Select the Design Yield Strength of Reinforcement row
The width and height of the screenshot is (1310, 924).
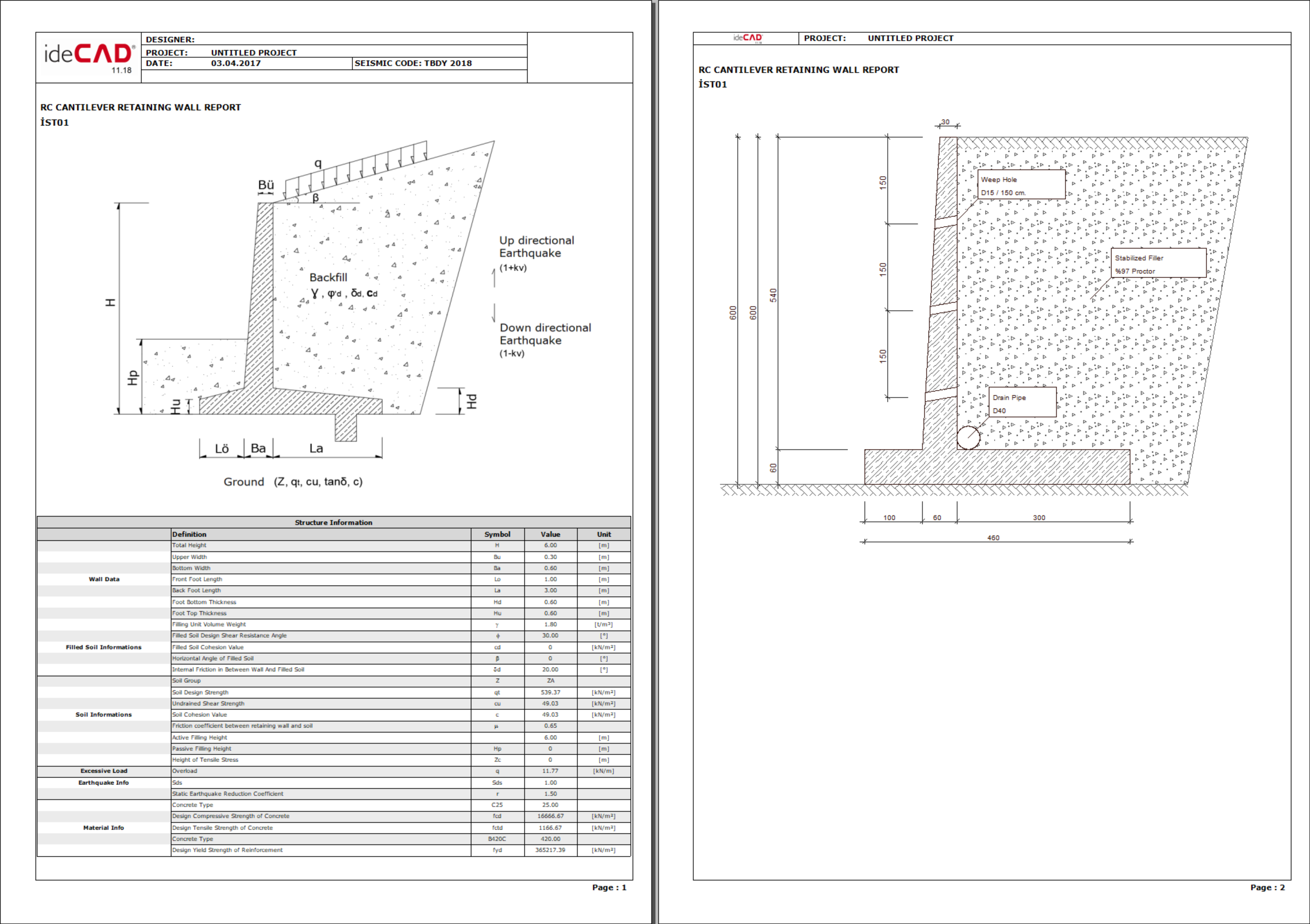tap(227, 850)
